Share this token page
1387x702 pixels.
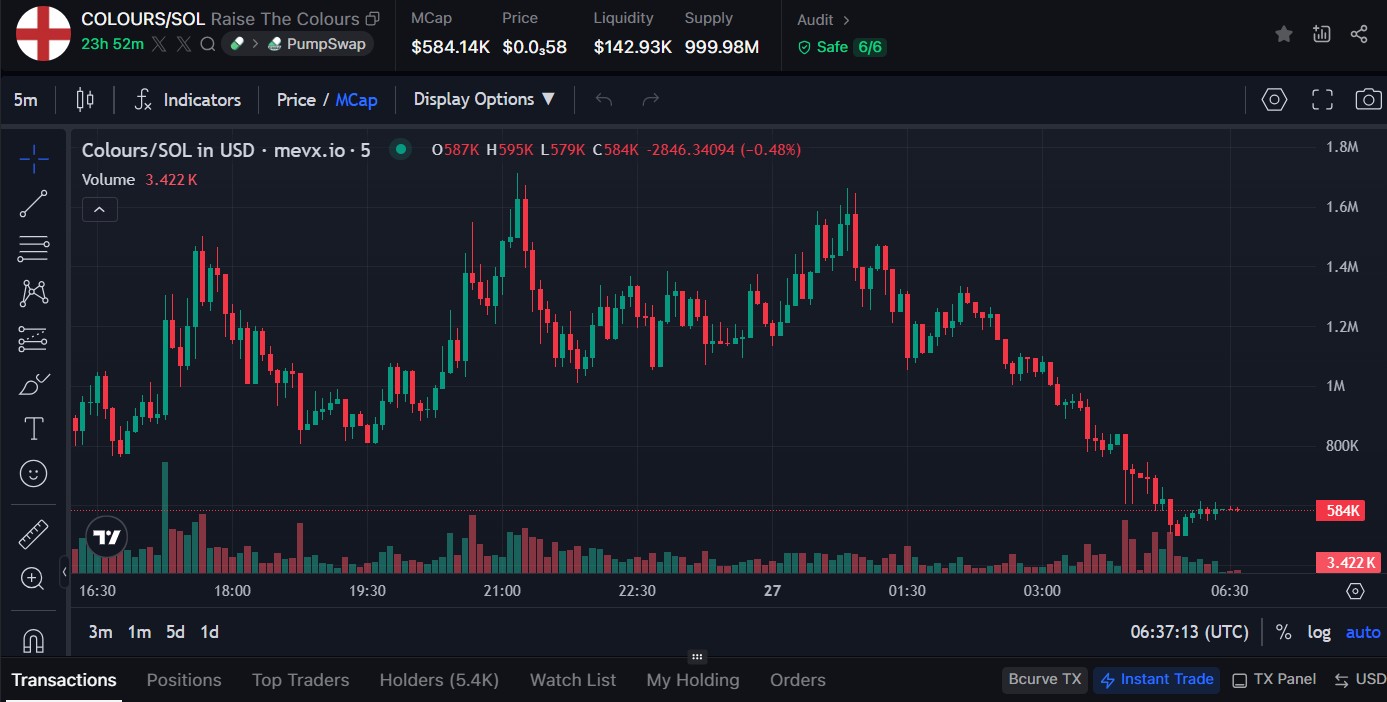(x=1359, y=34)
